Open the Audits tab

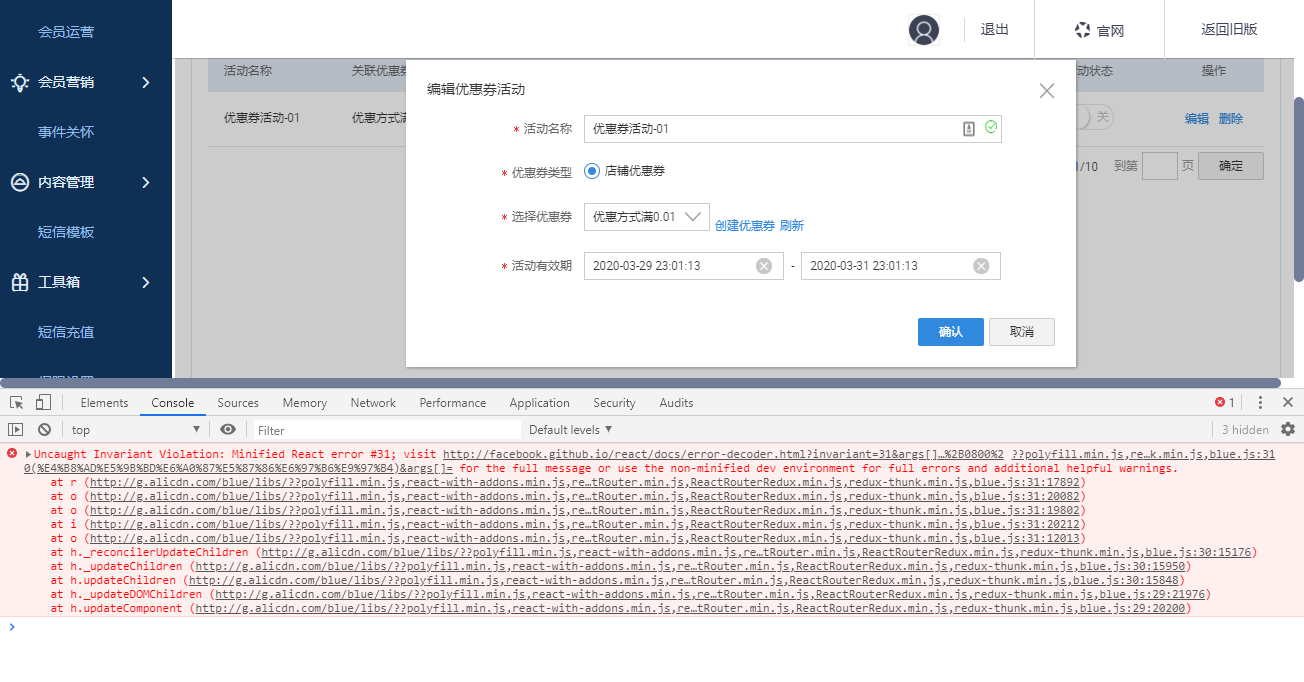(676, 402)
